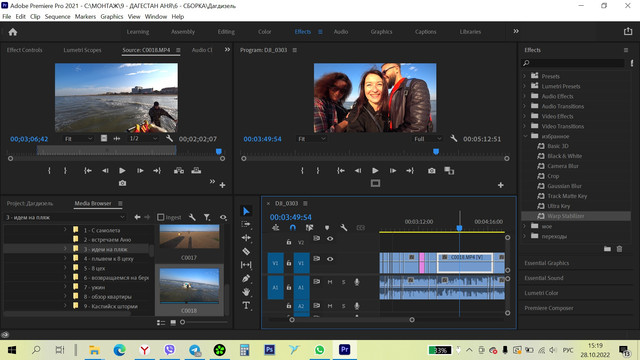The height and width of the screenshot is (360, 640).
Task: Open Media Browser path dropdown
Action: point(65,217)
